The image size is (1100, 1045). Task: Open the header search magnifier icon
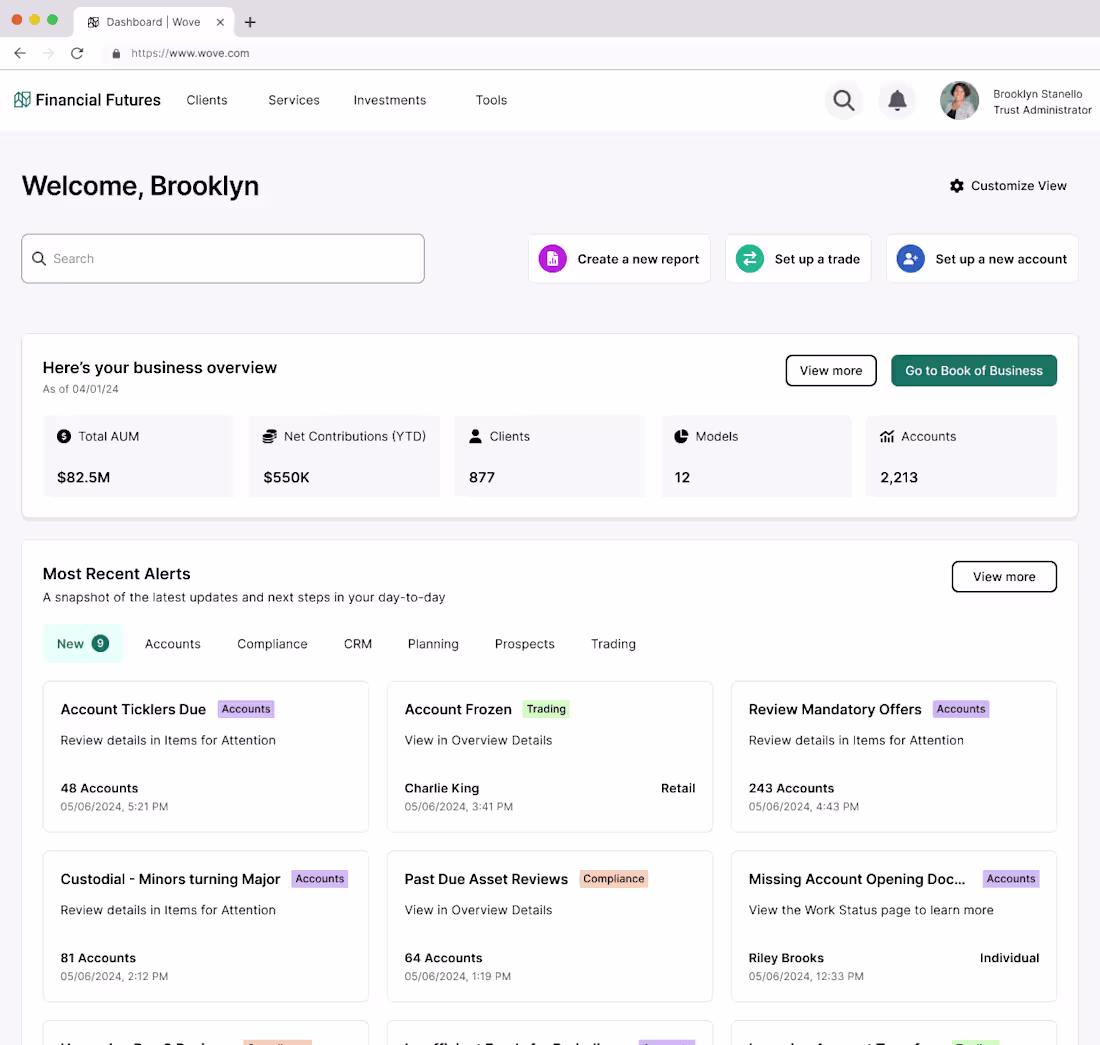(843, 100)
